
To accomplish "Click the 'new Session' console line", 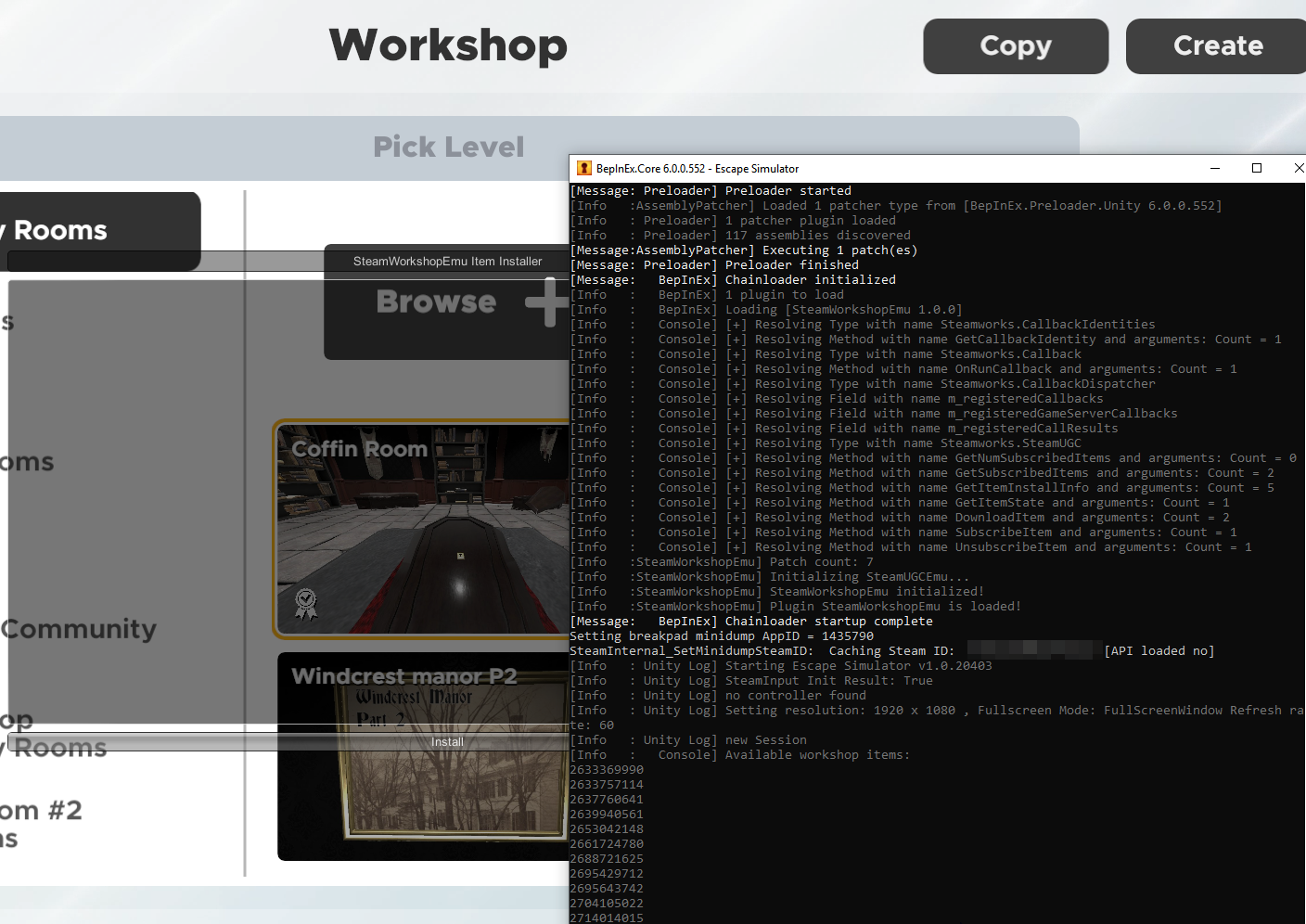I will pos(688,740).
